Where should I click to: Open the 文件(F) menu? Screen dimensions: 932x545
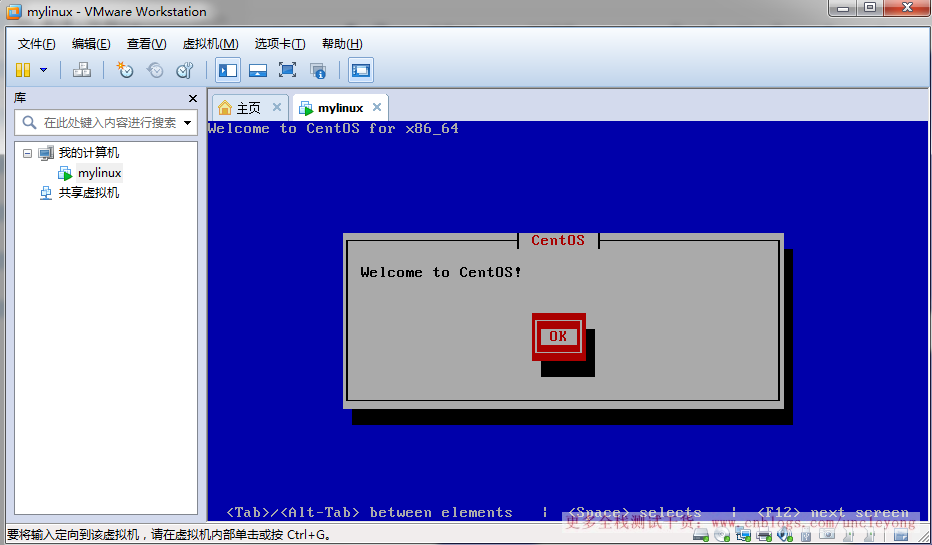[36, 44]
